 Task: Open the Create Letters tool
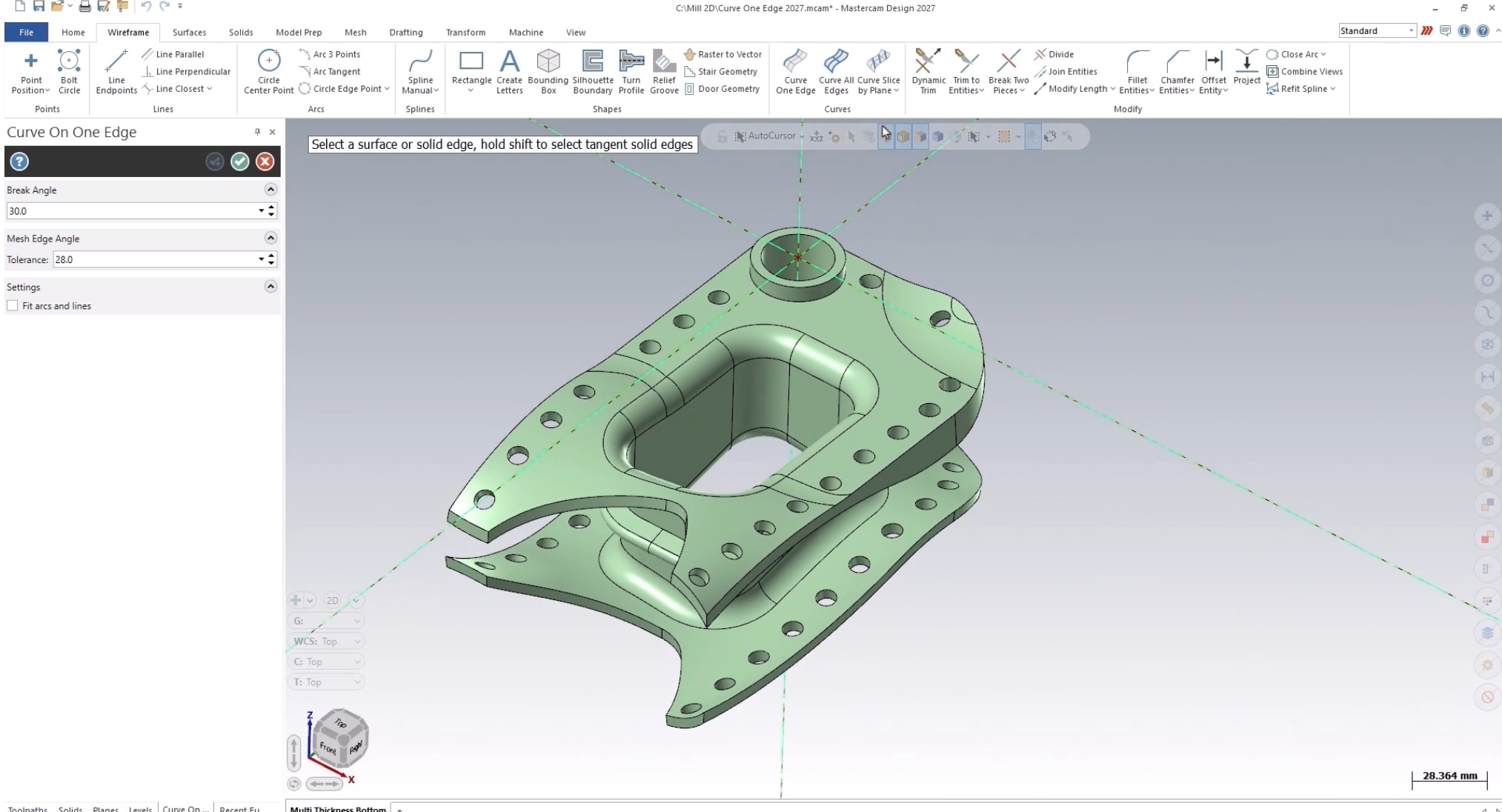tap(509, 72)
